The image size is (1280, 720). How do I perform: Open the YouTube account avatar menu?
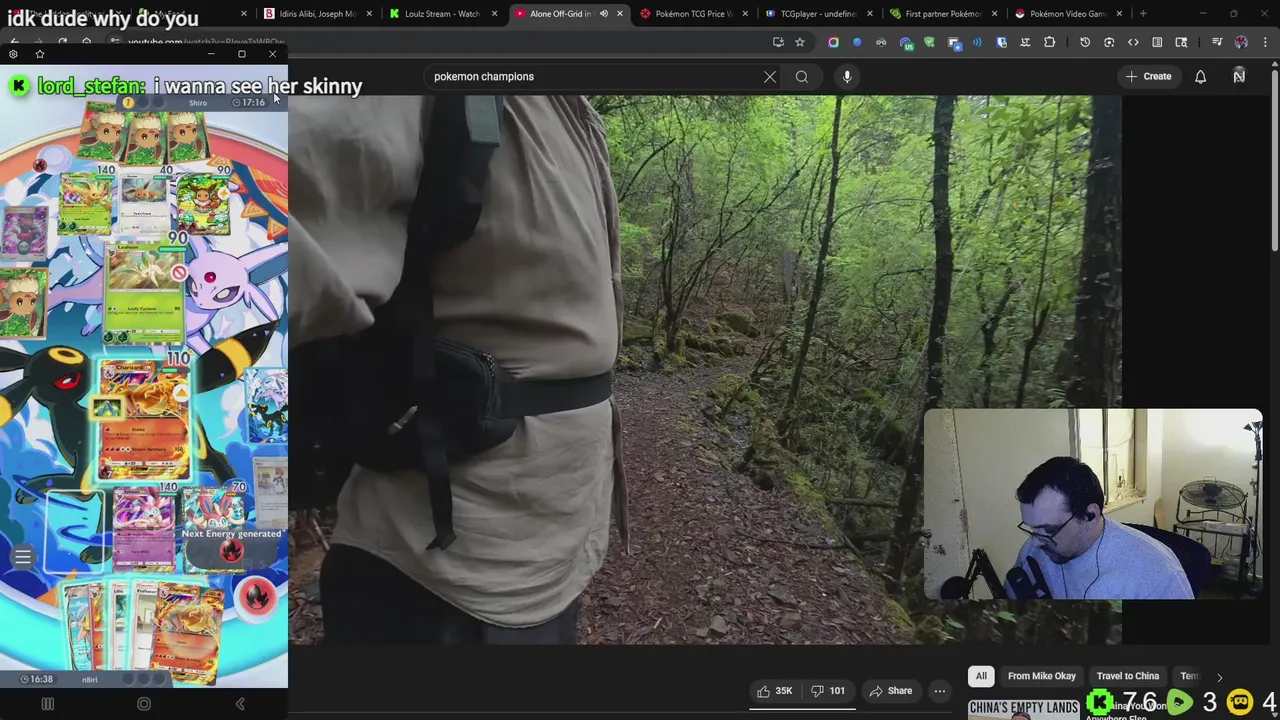1239,76
